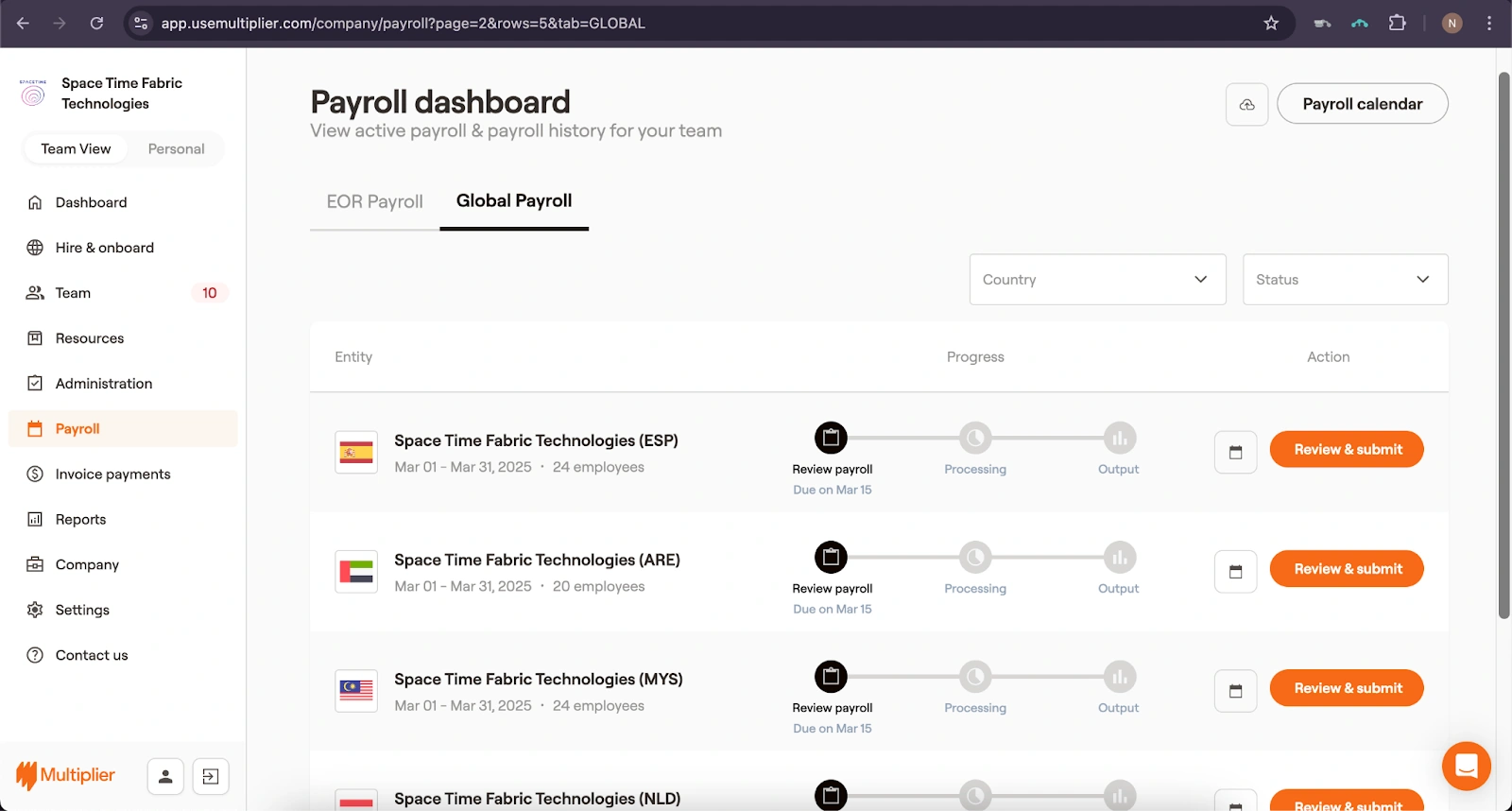Viewport: 1512px width, 811px height.
Task: Click the Processing clock icon for ARE
Action: coord(975,557)
